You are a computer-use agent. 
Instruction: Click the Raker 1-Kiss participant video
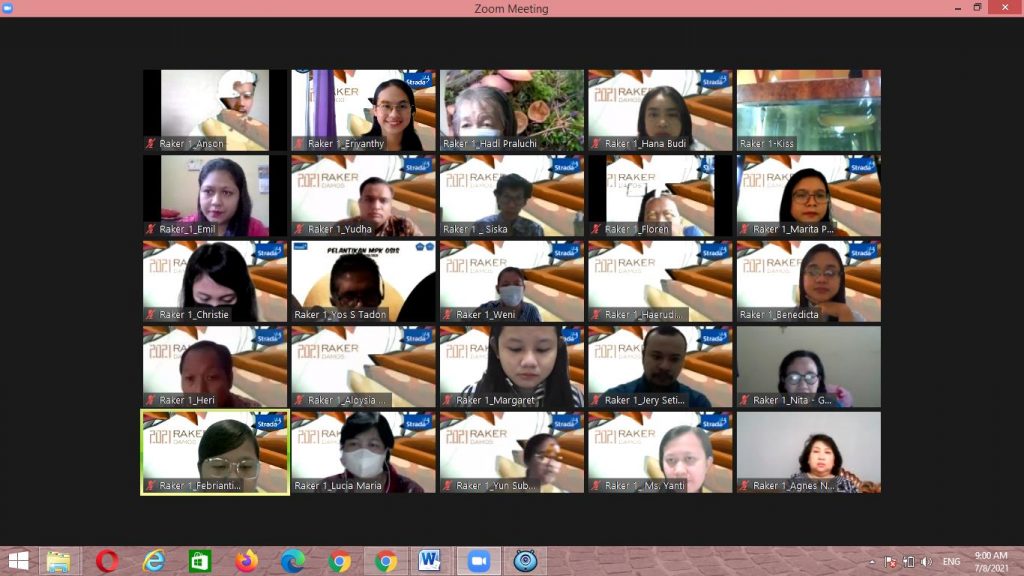coord(808,110)
